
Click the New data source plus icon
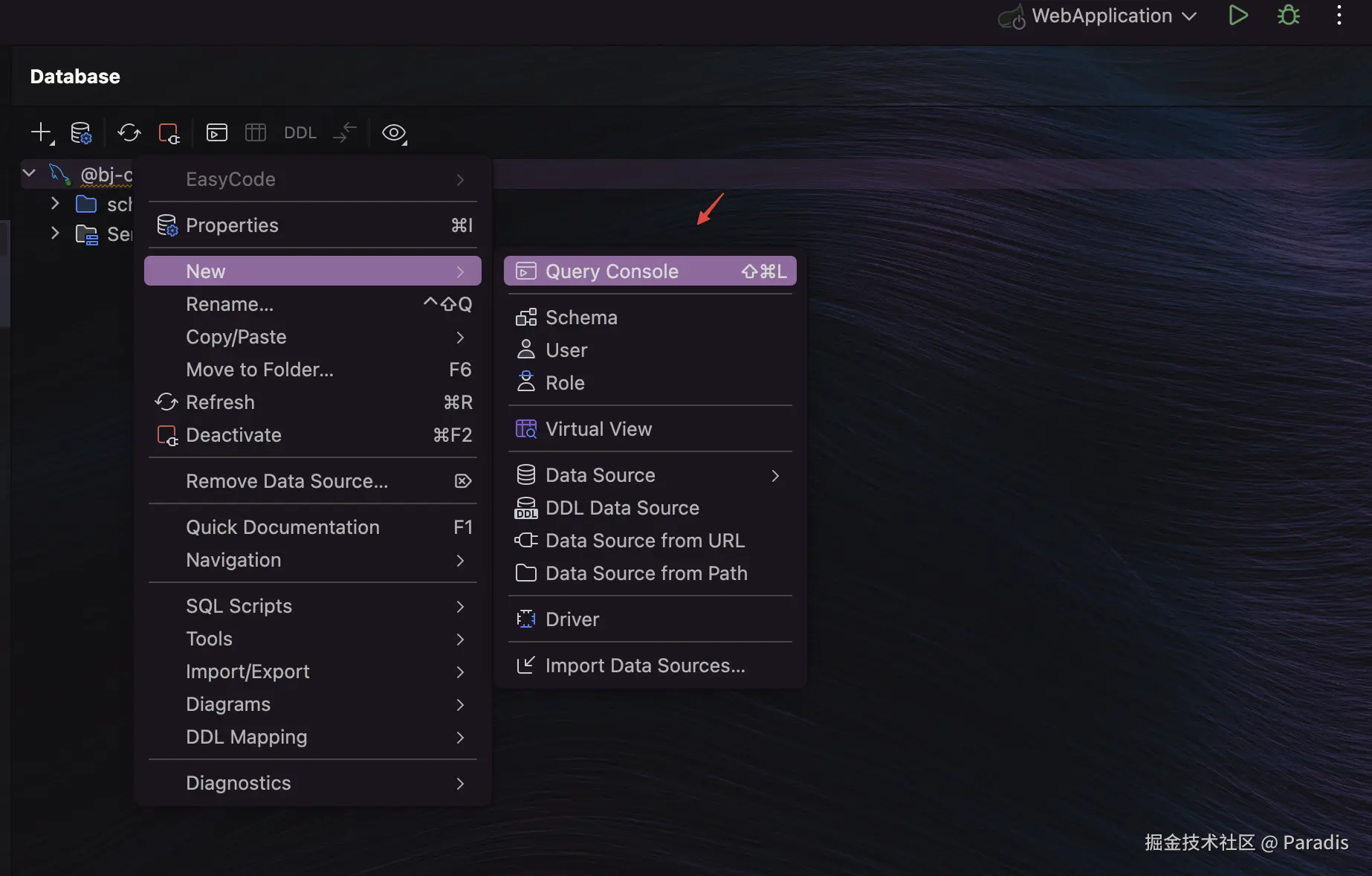pyautogui.click(x=42, y=133)
